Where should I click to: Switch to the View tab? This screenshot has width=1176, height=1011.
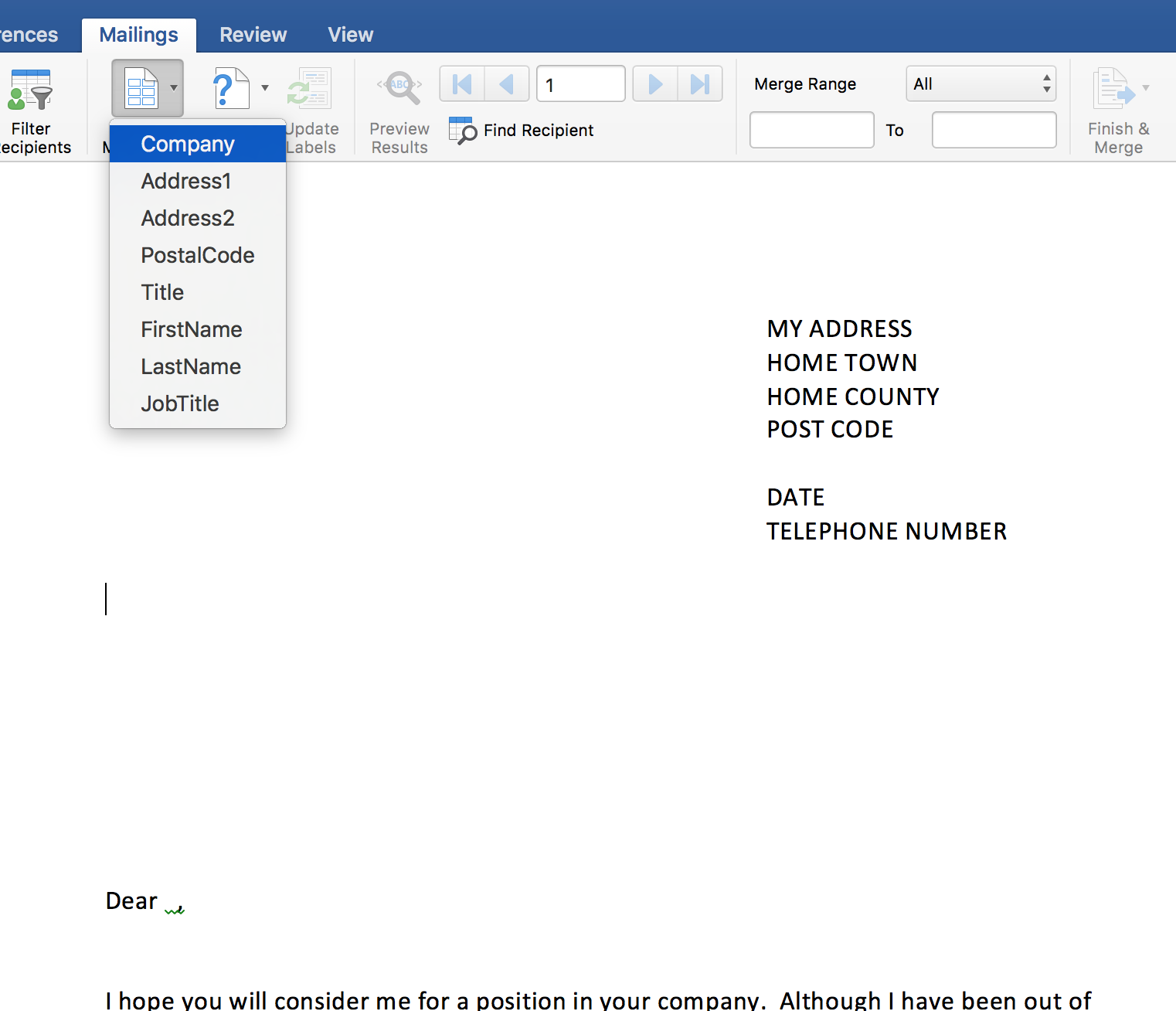(x=350, y=34)
